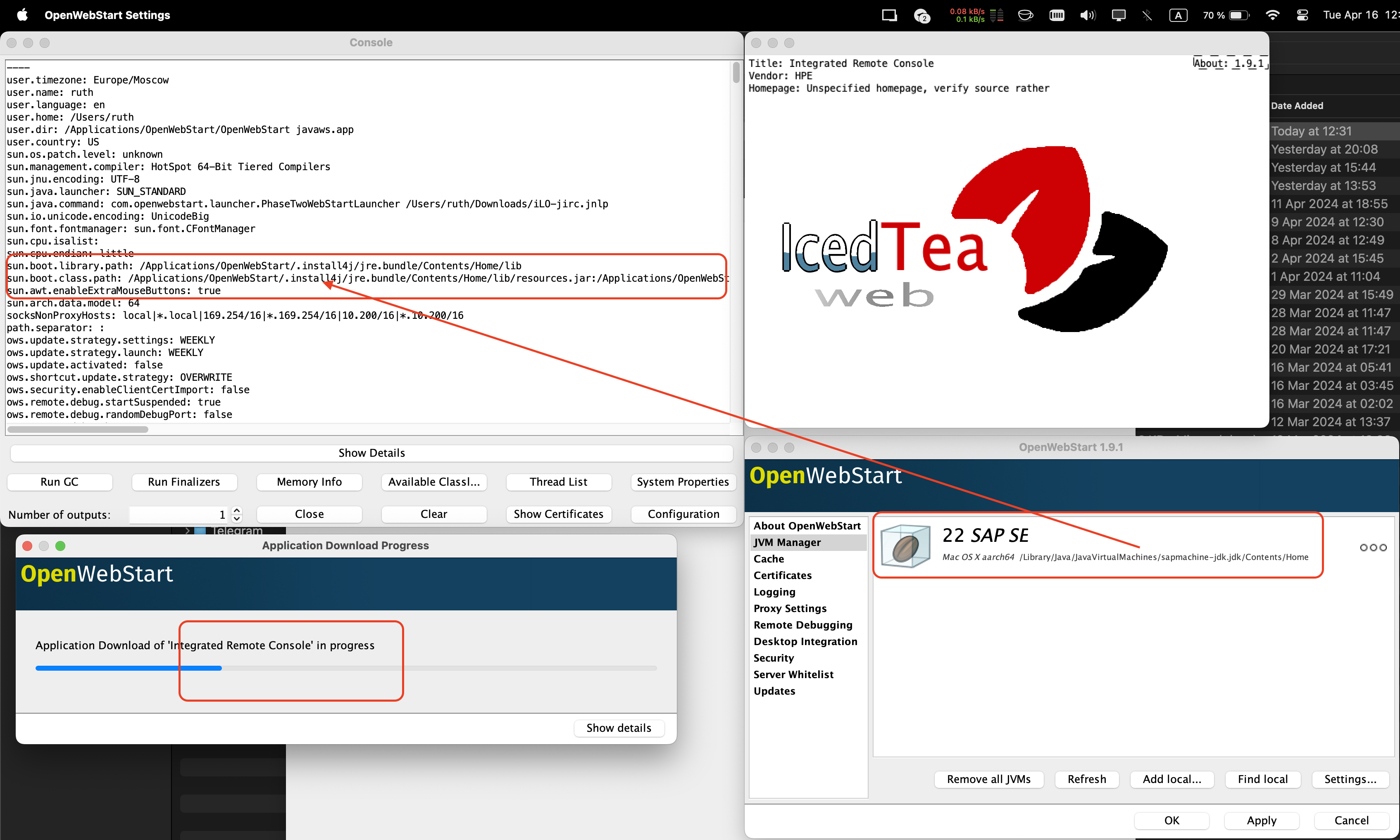
Task: Click Show Details bar in Console window
Action: 371,453
